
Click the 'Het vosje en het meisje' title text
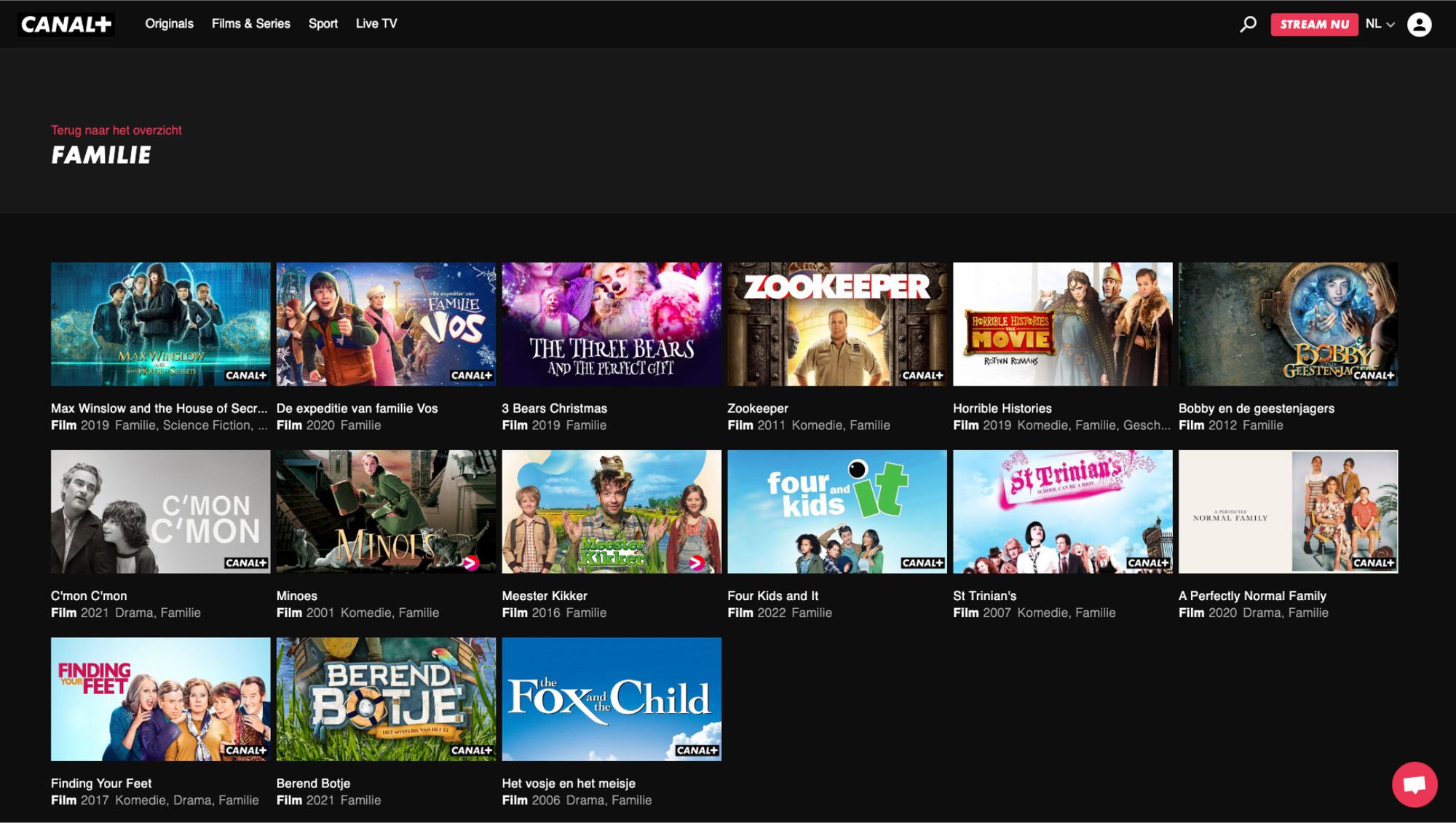pyautogui.click(x=569, y=784)
